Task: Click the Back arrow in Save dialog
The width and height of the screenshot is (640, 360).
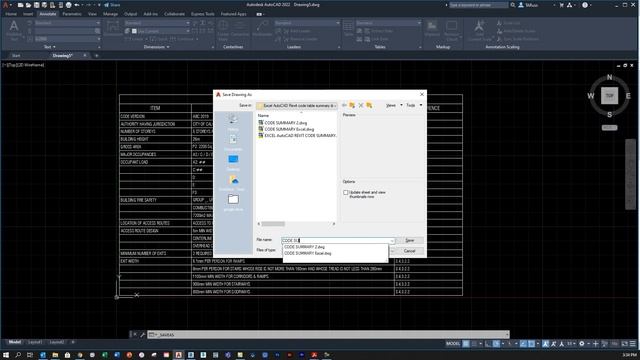Action: 344,105
